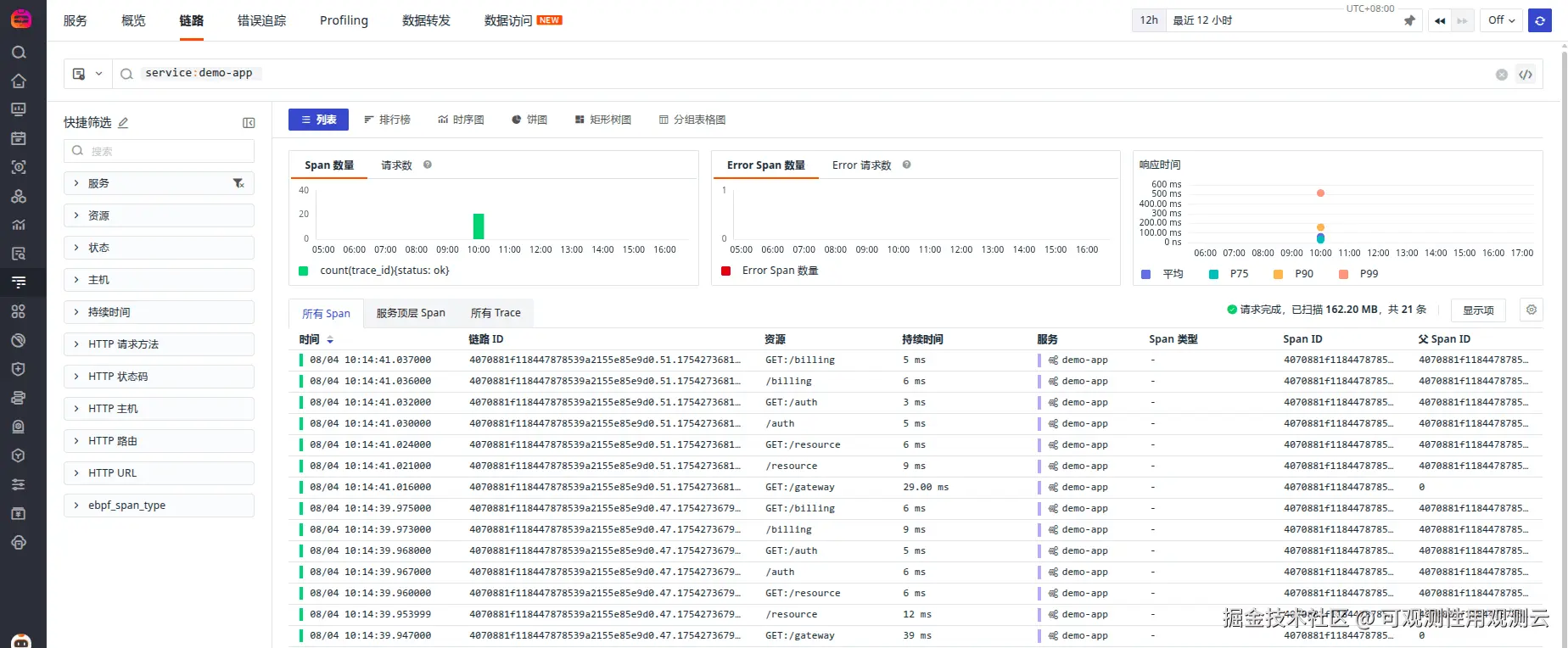The height and width of the screenshot is (648, 1568).
Task: Click help icon next to Error 请求数
Action: point(906,165)
